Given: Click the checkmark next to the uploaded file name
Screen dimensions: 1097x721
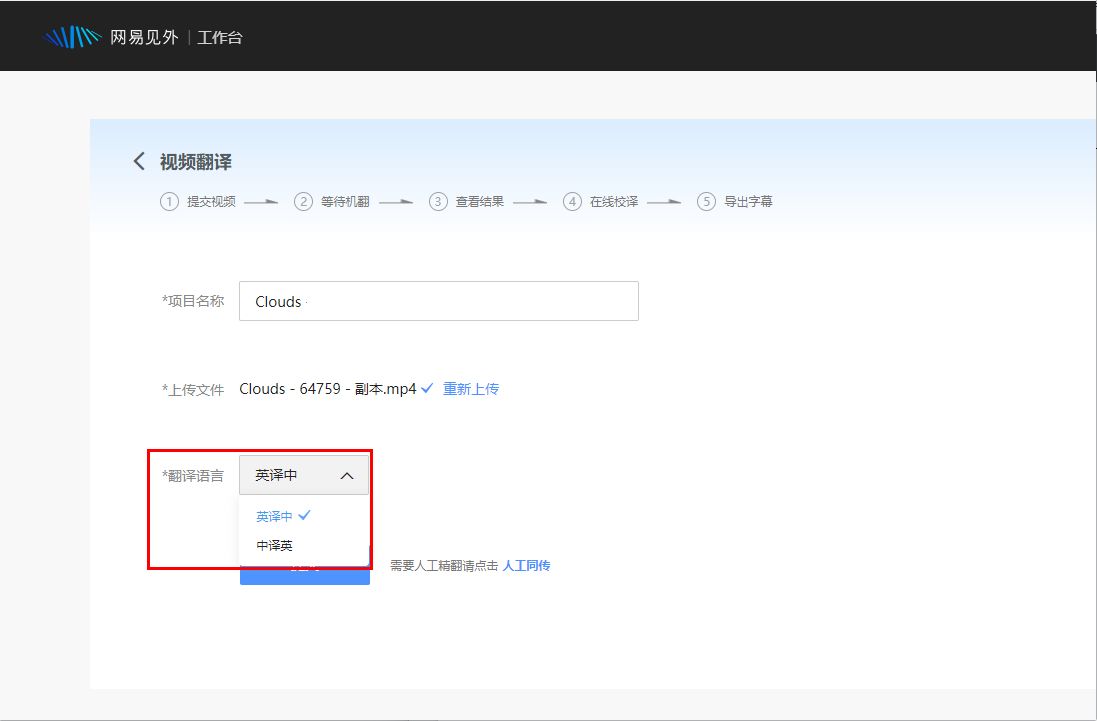Looking at the screenshot, I should (x=427, y=388).
